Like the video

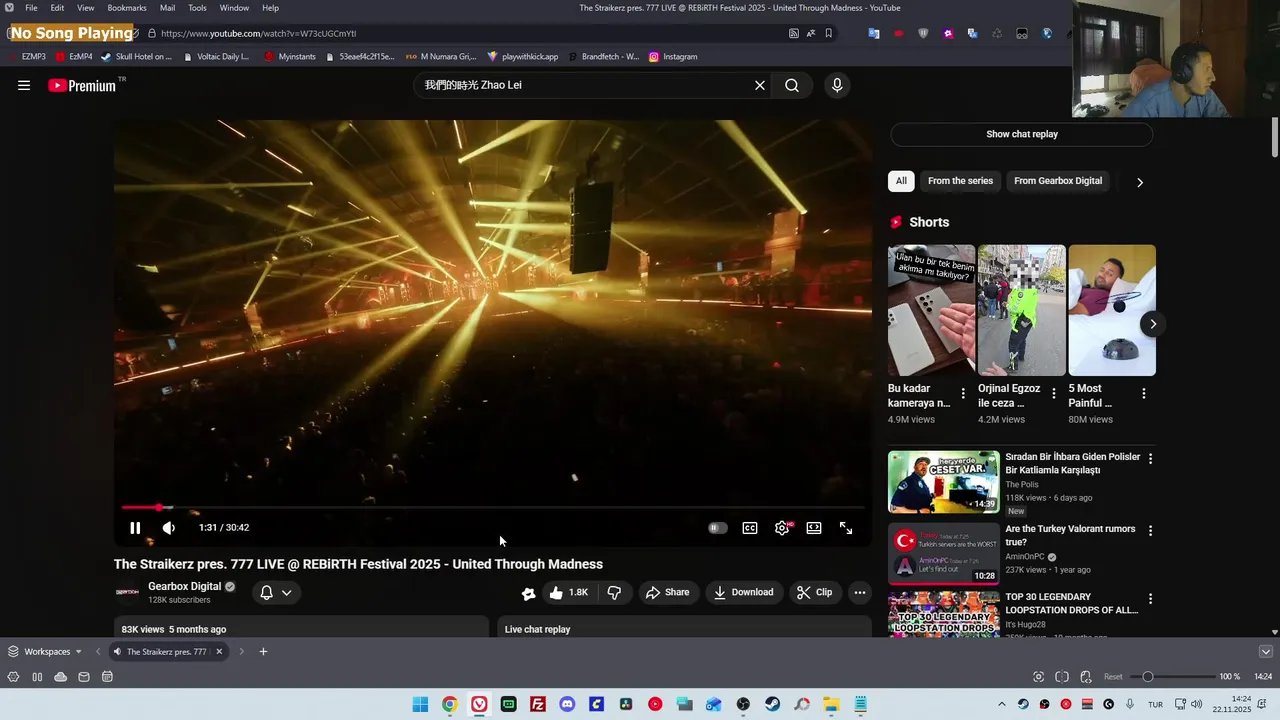coord(568,593)
